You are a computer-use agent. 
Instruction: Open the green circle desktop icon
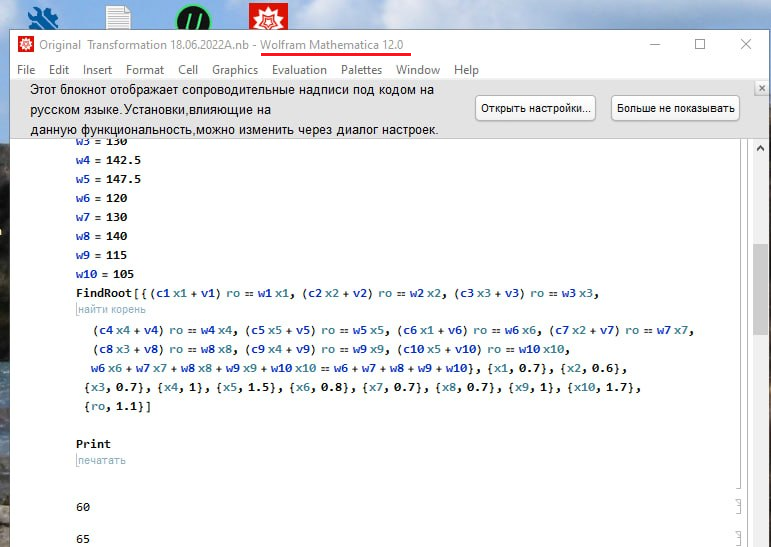[191, 17]
